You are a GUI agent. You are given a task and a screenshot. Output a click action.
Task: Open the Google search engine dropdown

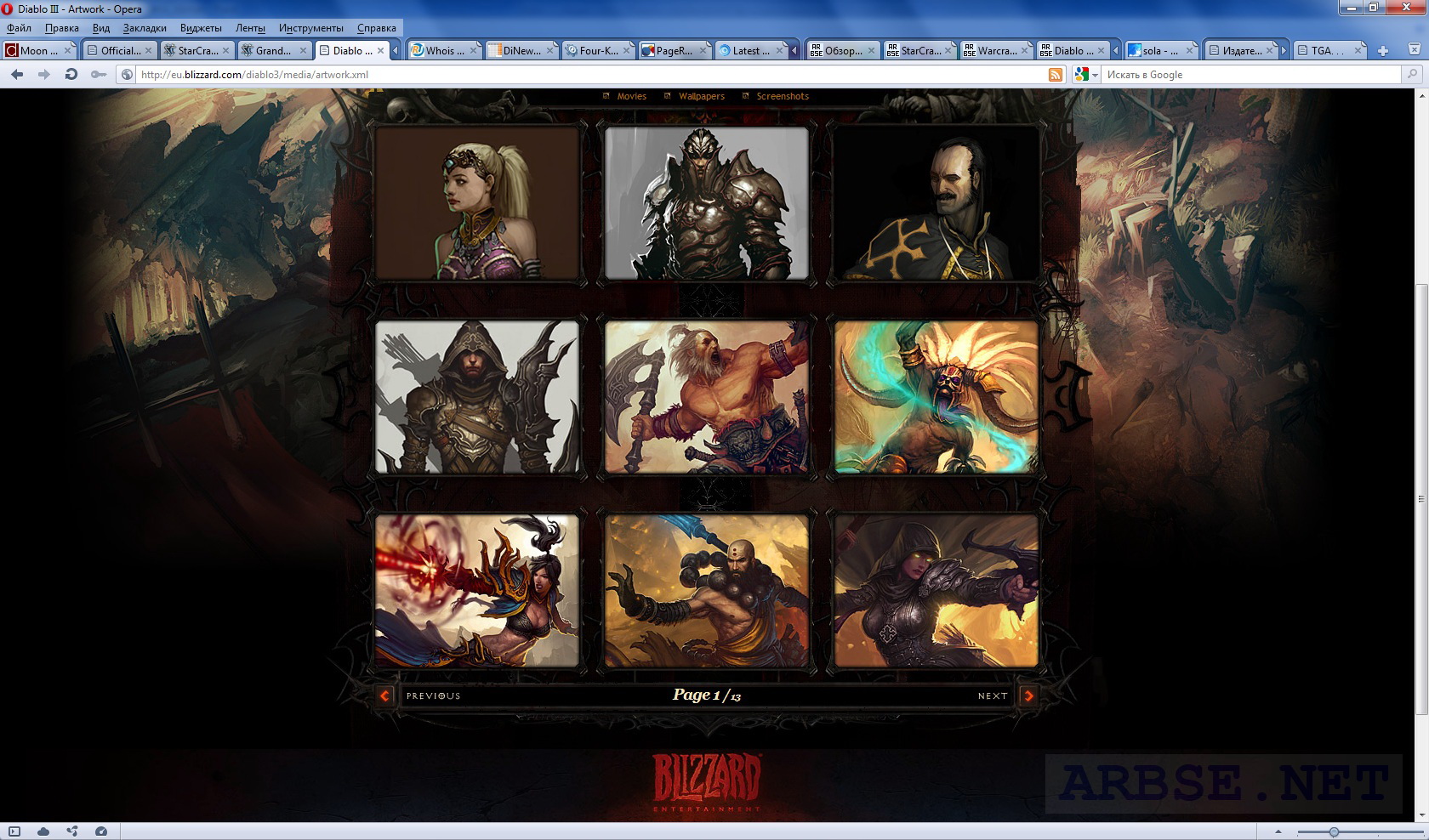pos(1087,75)
